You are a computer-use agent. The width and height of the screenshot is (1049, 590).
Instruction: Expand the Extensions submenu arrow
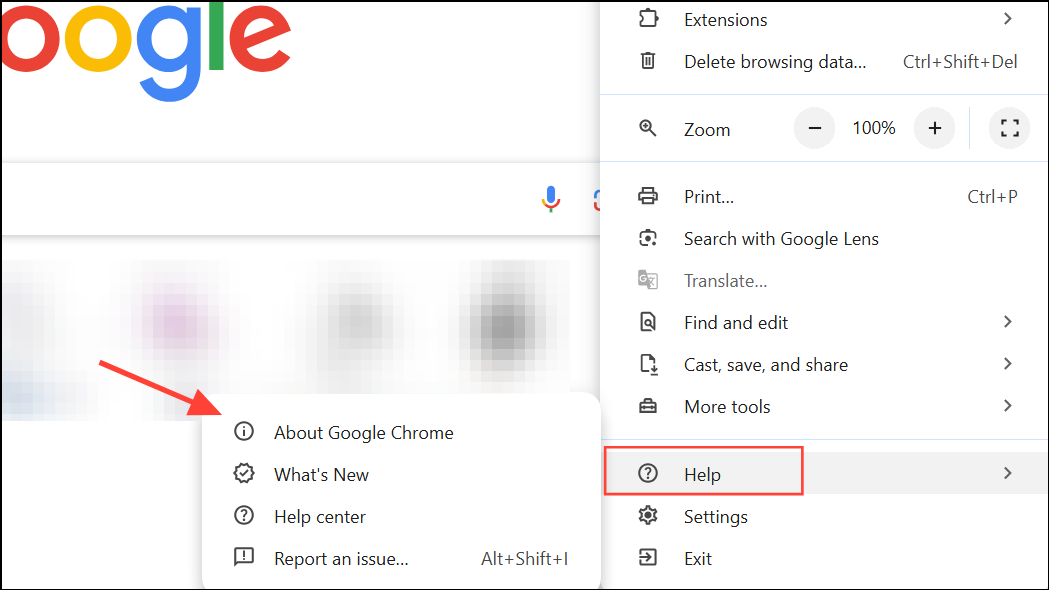point(1008,19)
